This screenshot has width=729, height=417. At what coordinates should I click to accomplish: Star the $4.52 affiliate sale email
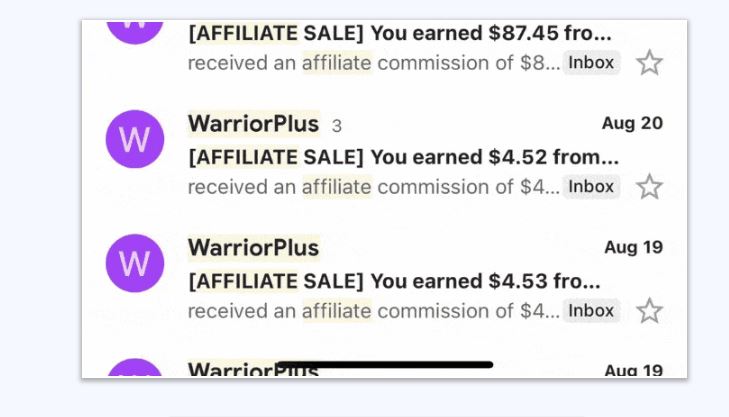[649, 187]
